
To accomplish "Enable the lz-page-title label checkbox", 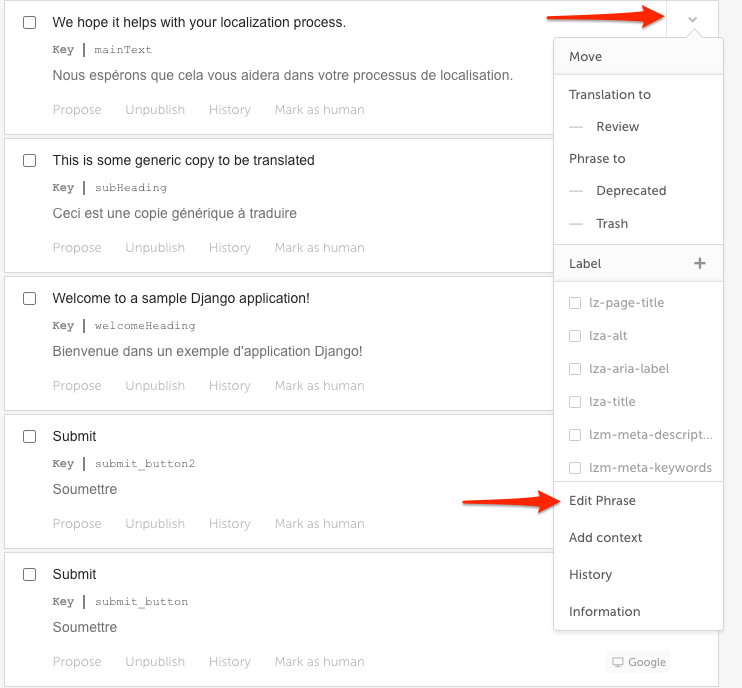I will click(574, 303).
